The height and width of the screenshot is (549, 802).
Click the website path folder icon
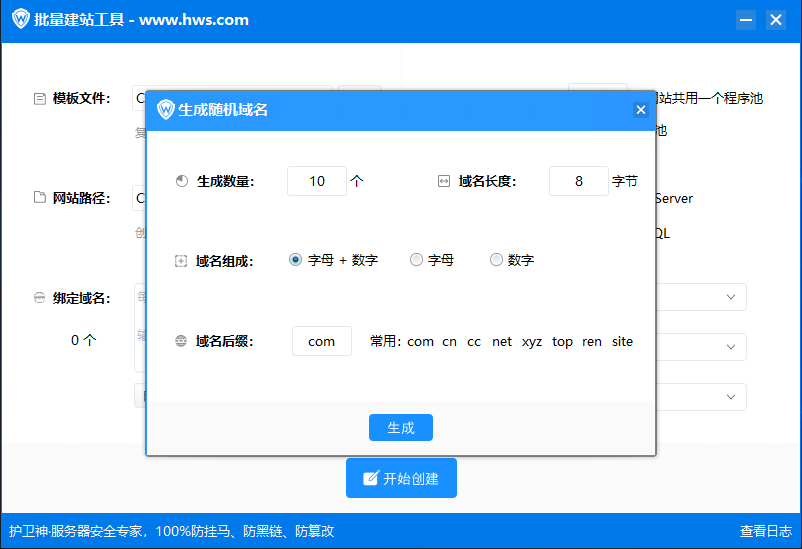[x=39, y=198]
